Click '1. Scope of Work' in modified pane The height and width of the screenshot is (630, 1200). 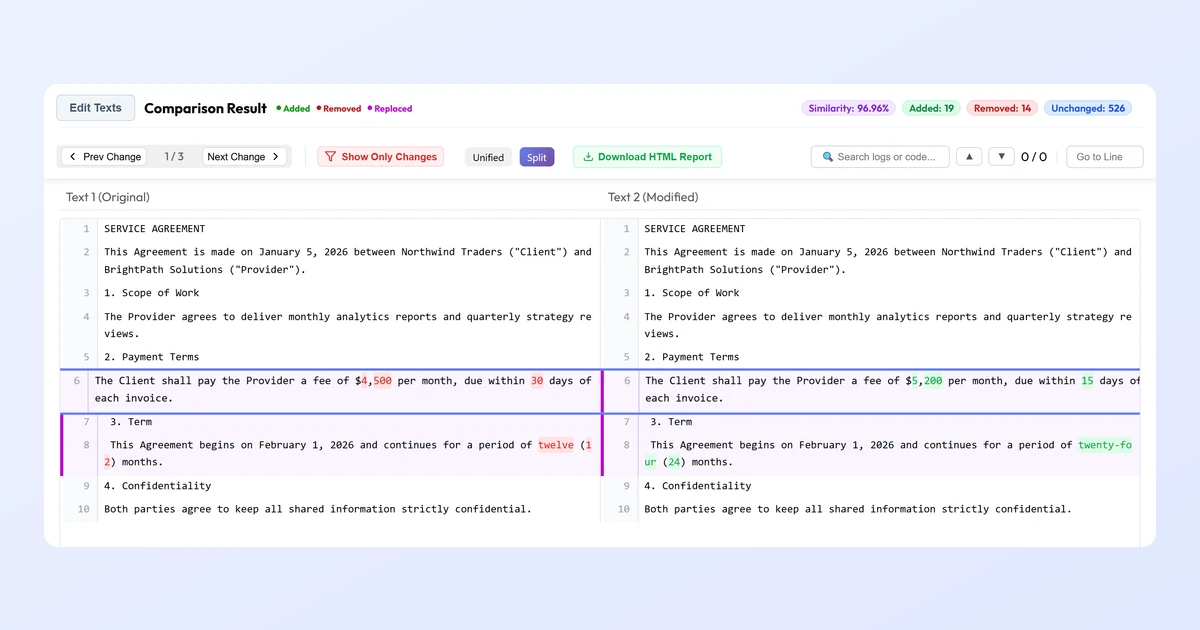coord(692,293)
